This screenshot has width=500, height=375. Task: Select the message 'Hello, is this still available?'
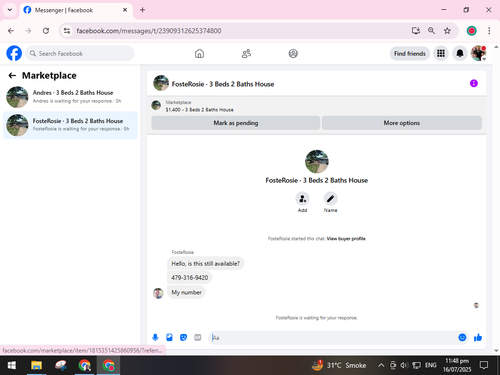click(x=205, y=264)
